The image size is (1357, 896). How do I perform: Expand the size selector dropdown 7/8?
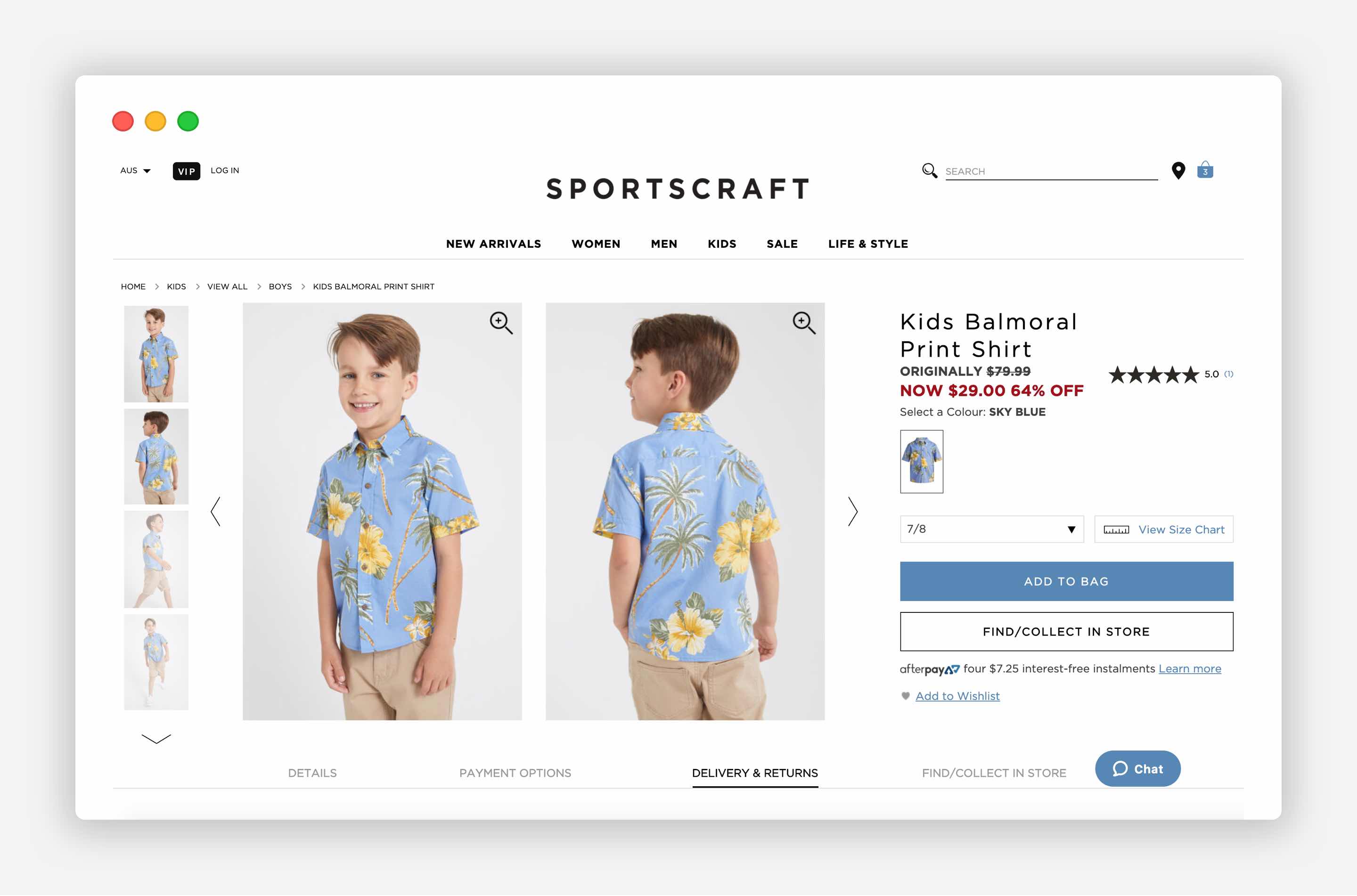point(990,529)
